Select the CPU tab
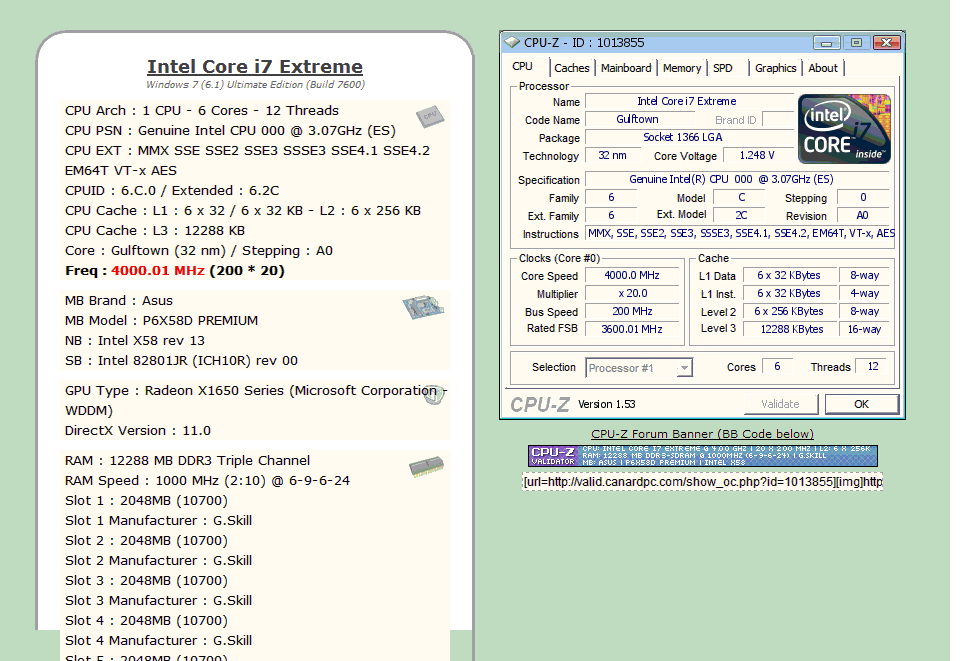This screenshot has width=974, height=661. coord(522,66)
